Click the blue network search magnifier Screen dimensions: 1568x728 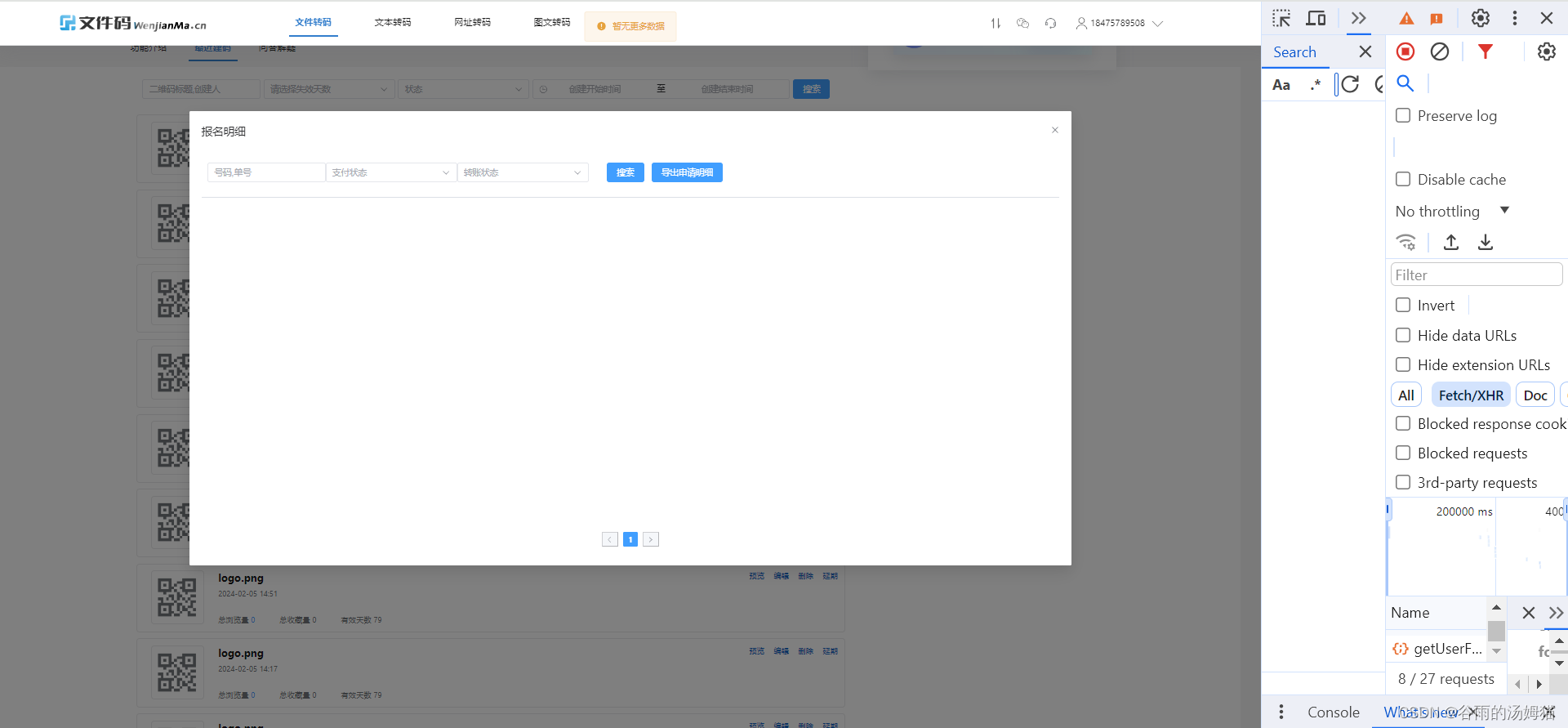click(1405, 83)
